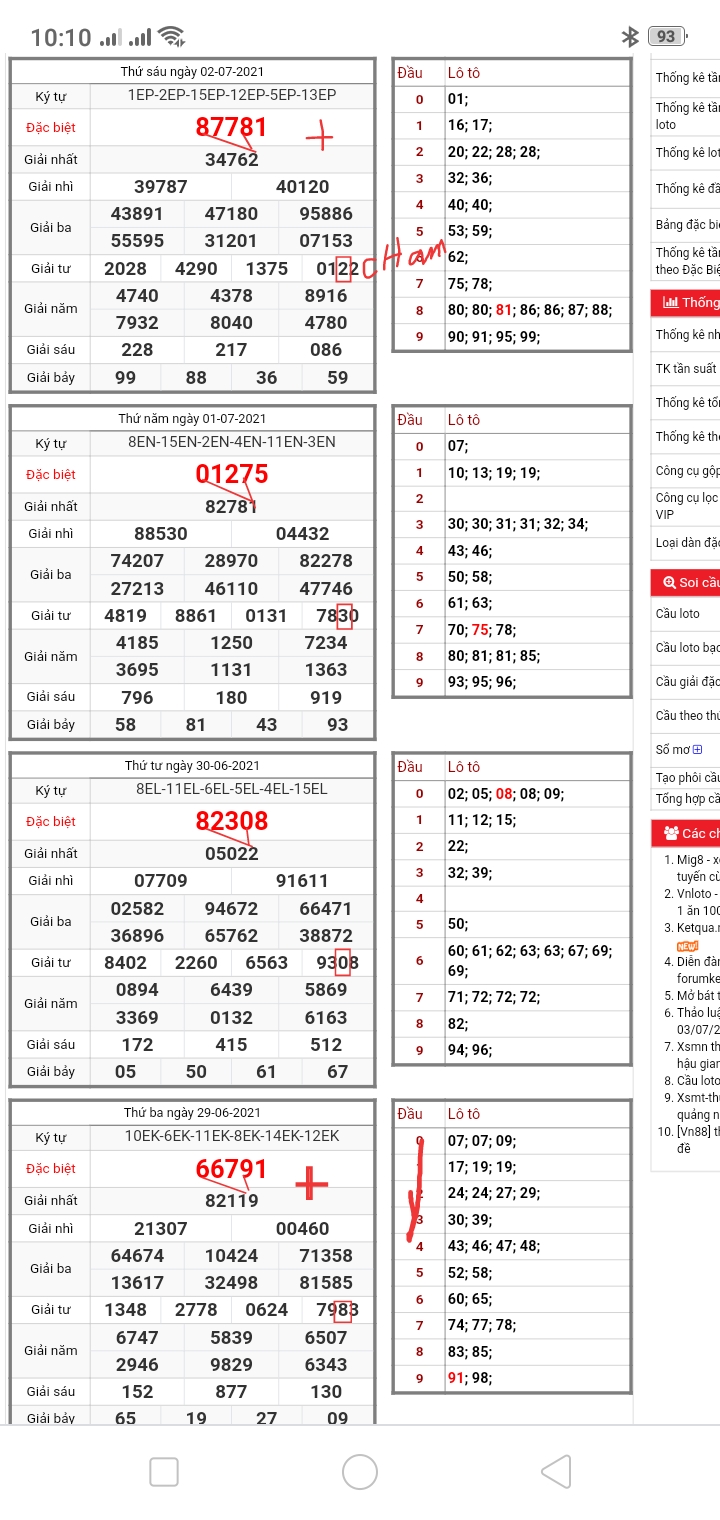
Task: Tap the header Thứ ba ngày 29-06-2021
Action: [193, 1113]
